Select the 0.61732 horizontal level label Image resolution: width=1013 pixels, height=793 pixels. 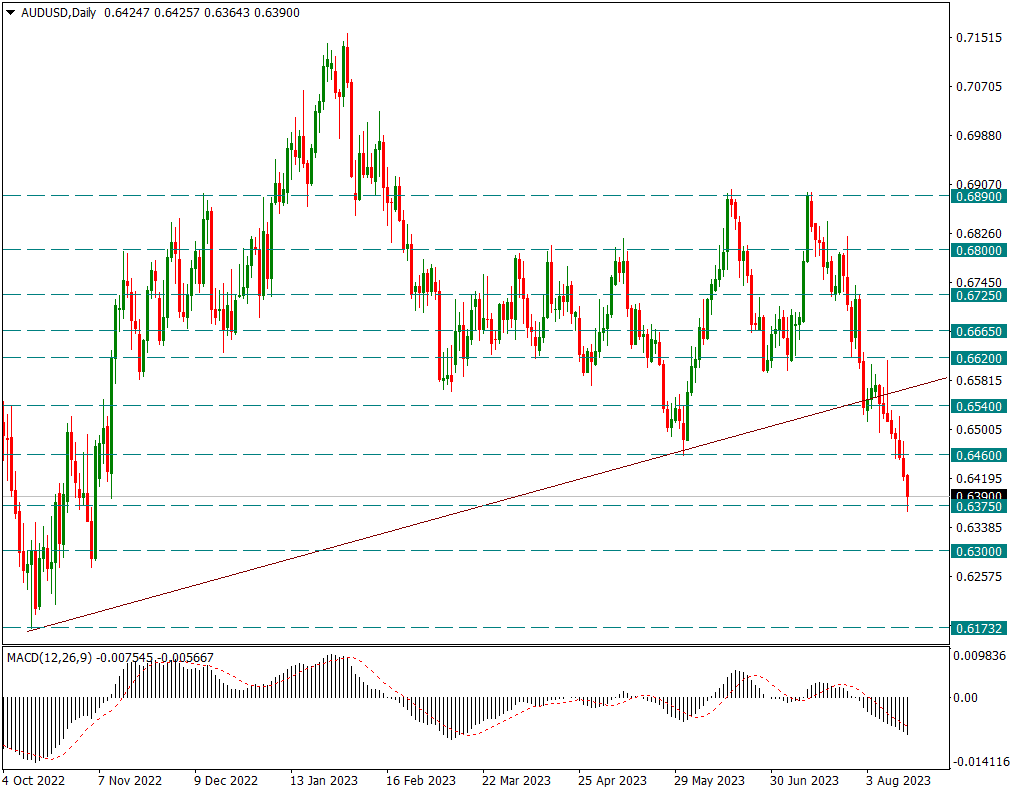(979, 628)
